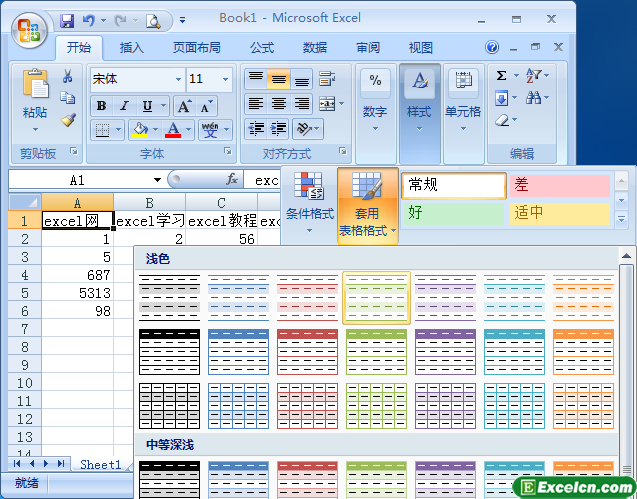This screenshot has height=499, width=637.
Task: Toggle underline formatting
Action: [147, 106]
